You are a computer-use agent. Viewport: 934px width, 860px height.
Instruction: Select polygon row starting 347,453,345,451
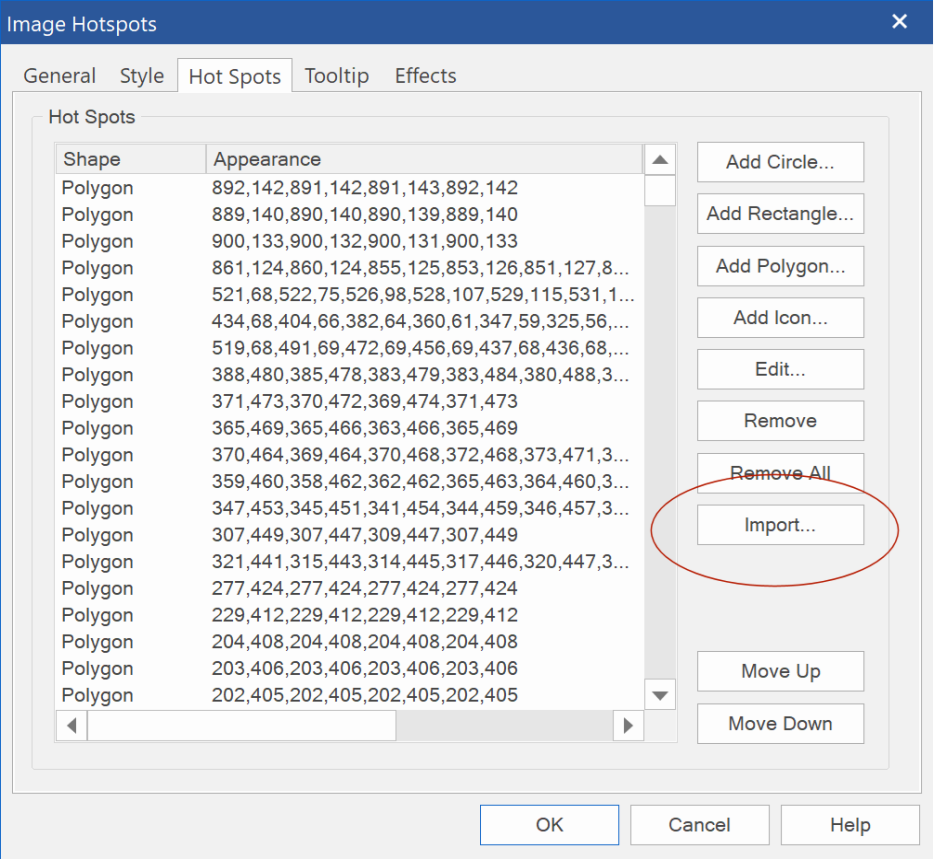coord(350,508)
